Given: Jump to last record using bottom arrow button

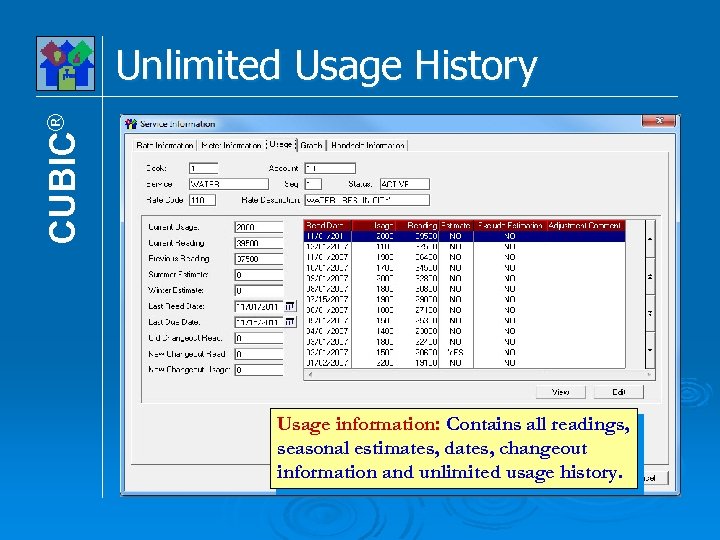Looking at the screenshot, I should [x=650, y=350].
